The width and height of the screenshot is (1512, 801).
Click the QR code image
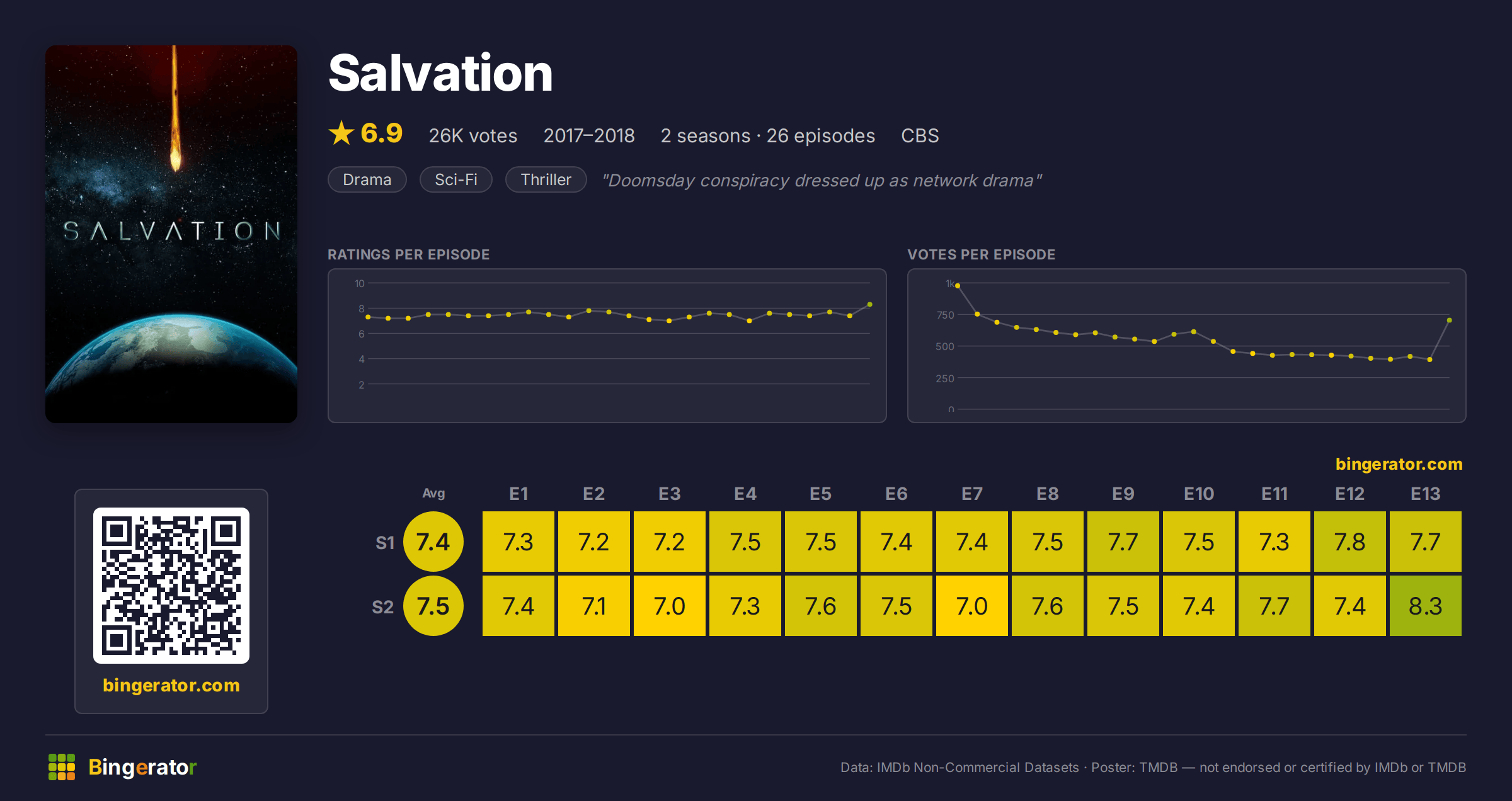171,586
